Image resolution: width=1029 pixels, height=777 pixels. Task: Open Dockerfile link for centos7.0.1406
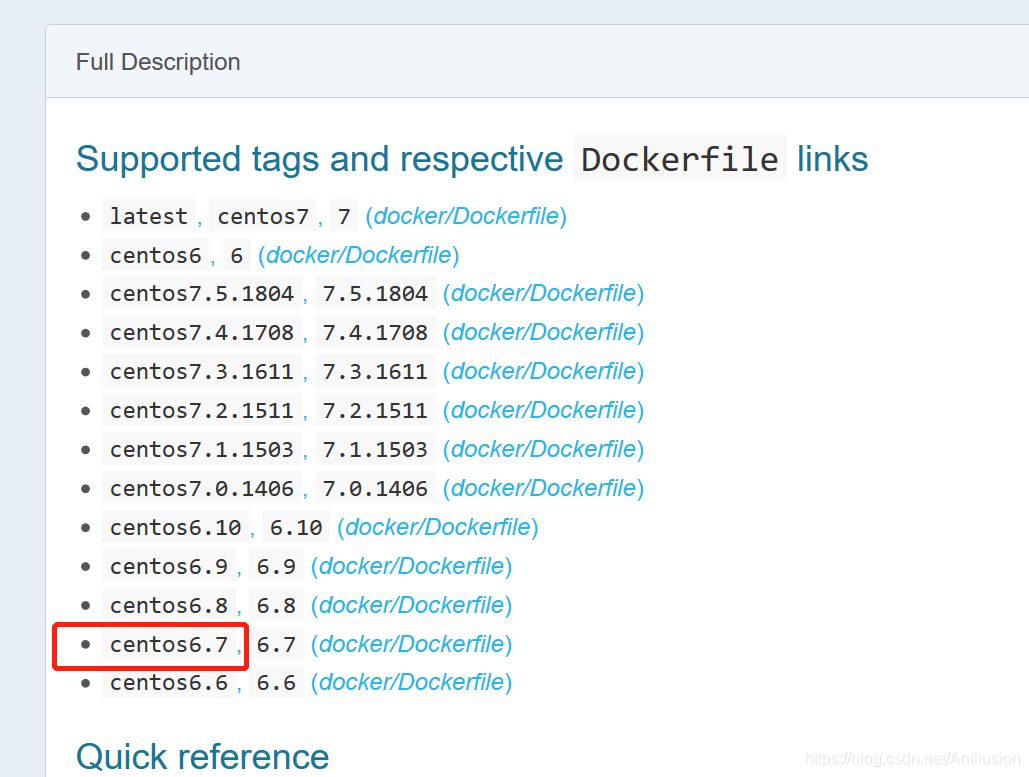[543, 488]
